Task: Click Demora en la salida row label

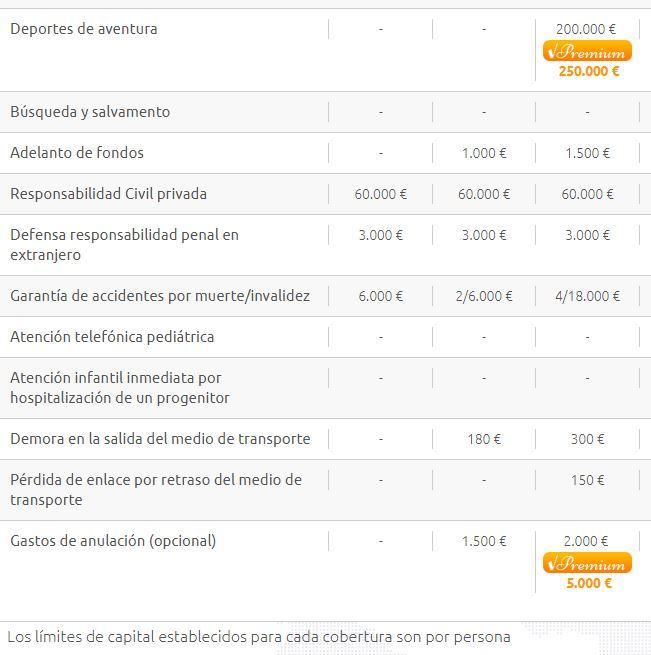Action: click(160, 439)
